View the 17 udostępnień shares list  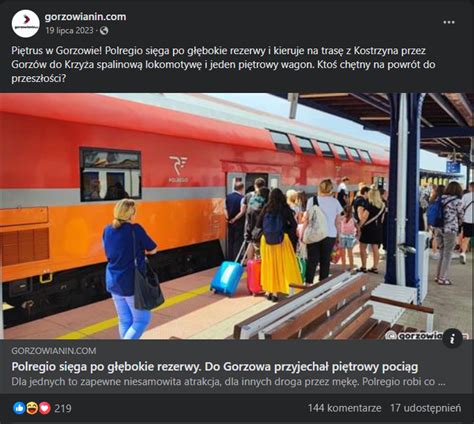426,408
